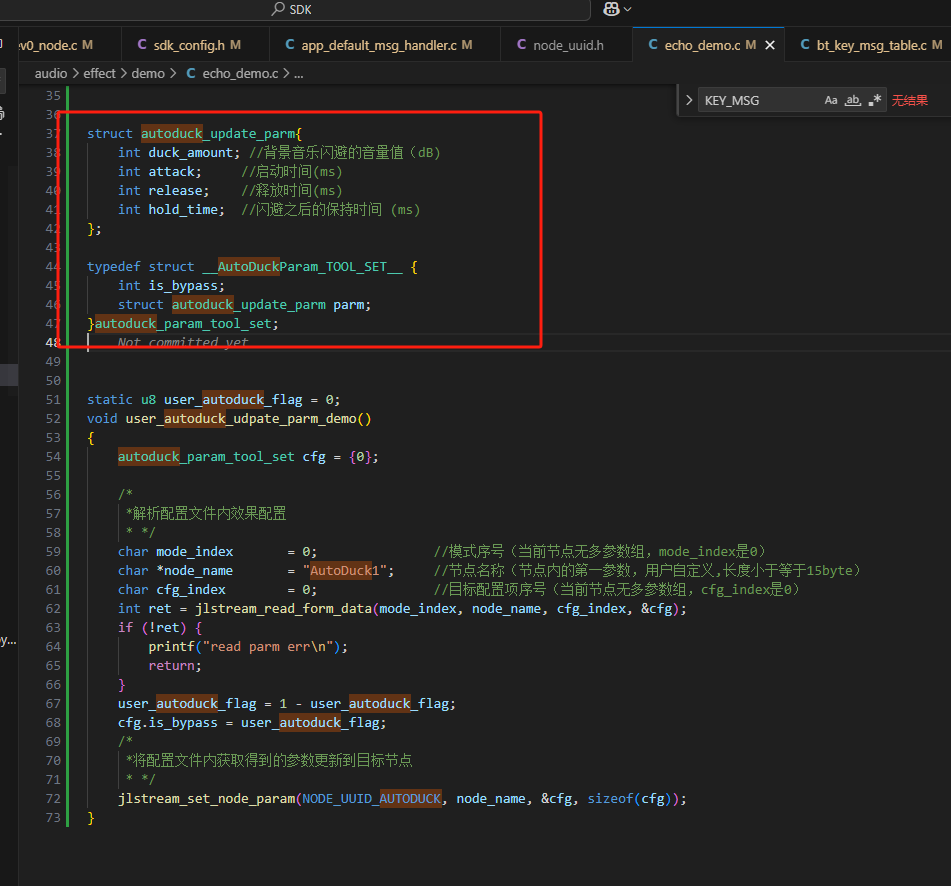The height and width of the screenshot is (886, 951).
Task: Click line number 52 in gutter
Action: click(x=53, y=419)
